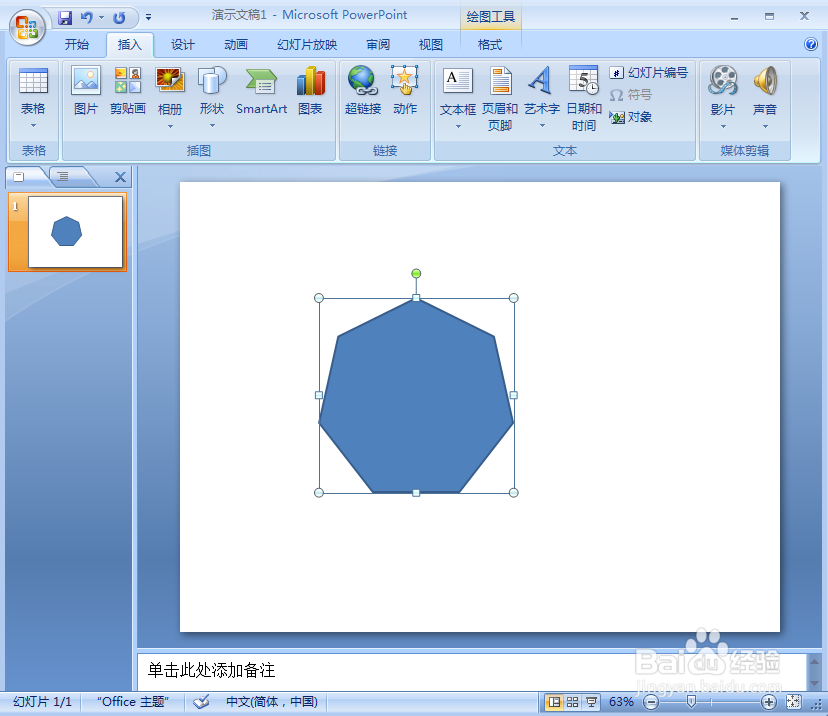Select slide 1 thumbnail

click(75, 232)
